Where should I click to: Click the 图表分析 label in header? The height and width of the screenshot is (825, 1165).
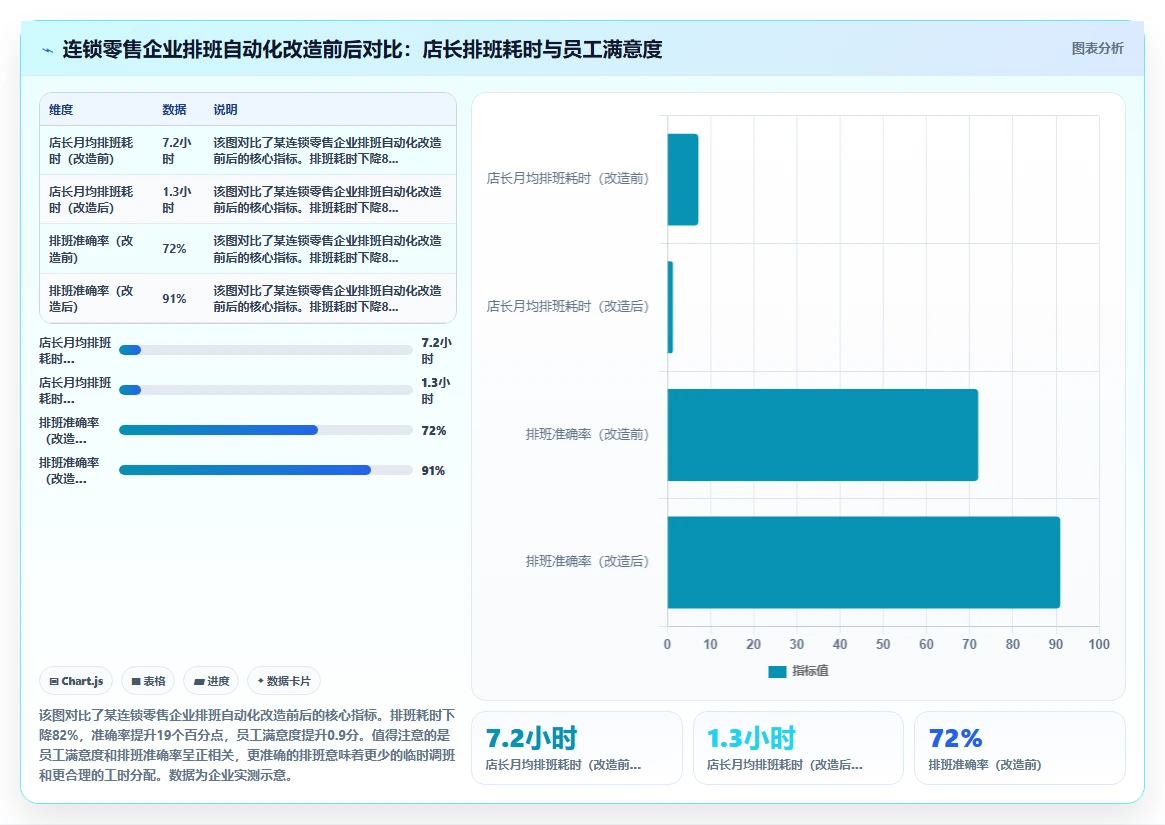(x=1097, y=48)
